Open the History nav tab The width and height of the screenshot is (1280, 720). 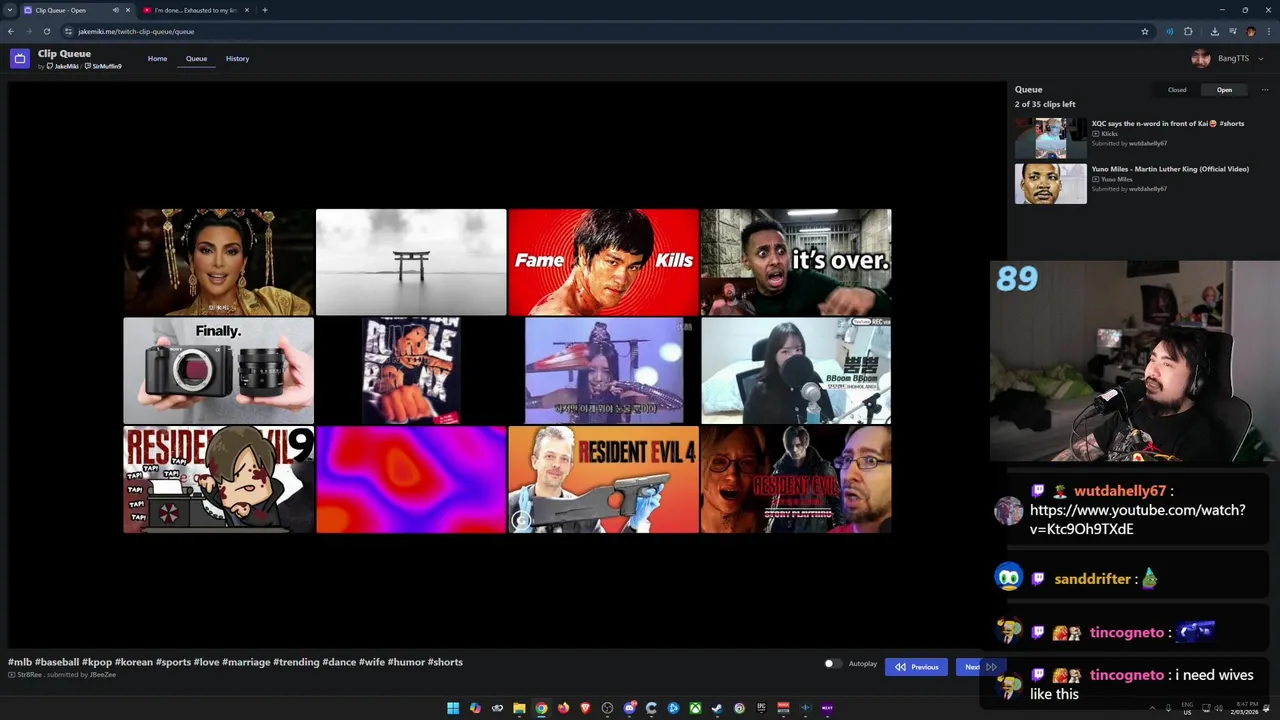point(237,59)
